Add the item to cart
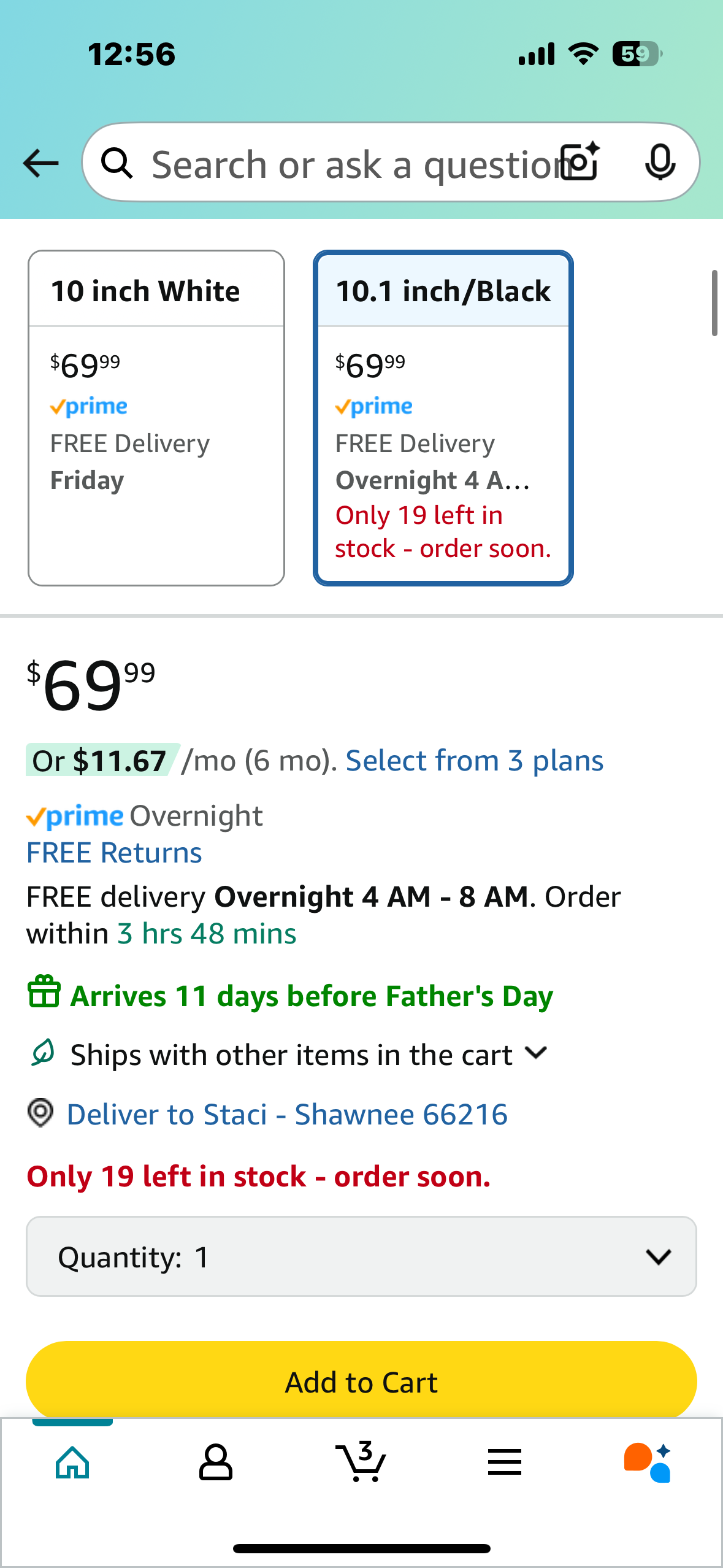Screen dimensions: 723x1568 point(361,1382)
